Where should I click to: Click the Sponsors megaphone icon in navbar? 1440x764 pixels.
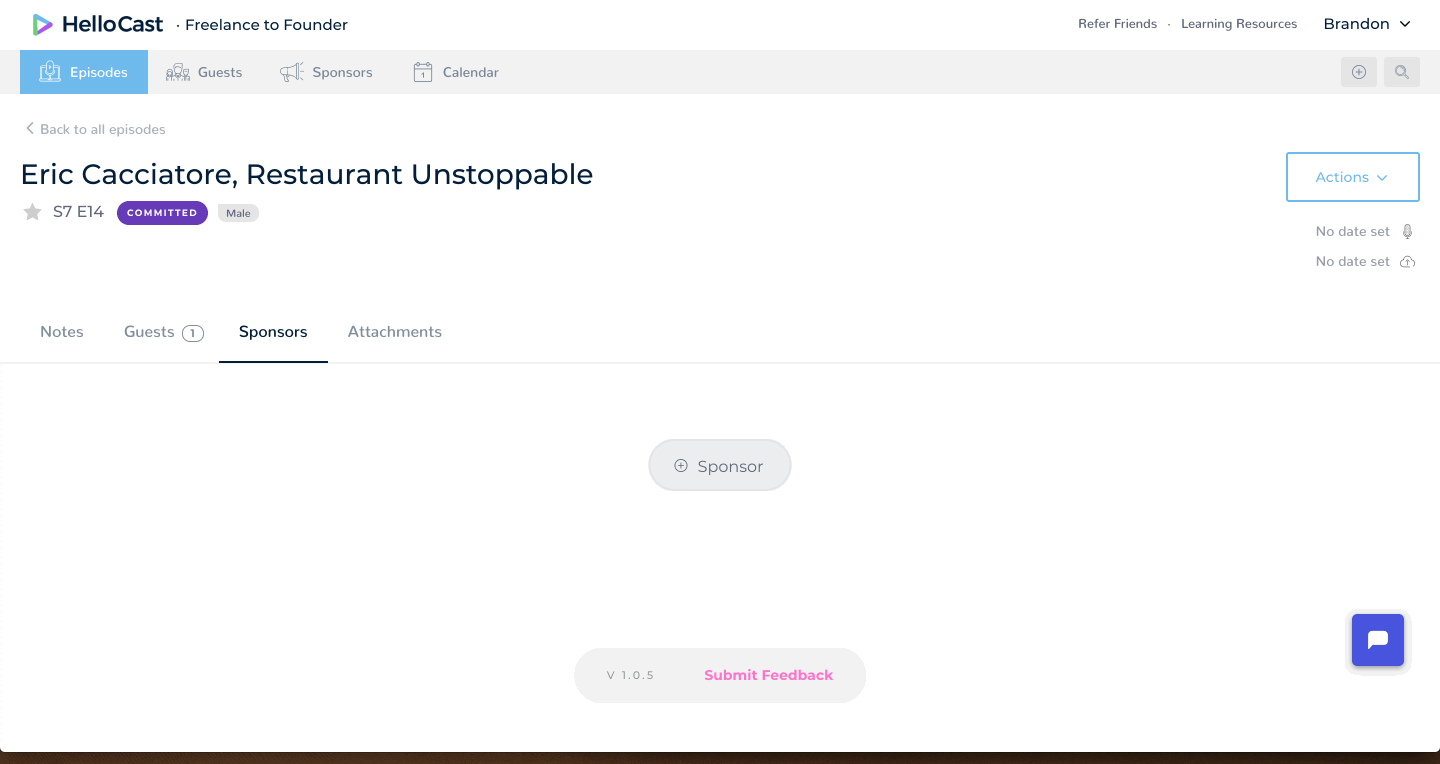(x=292, y=72)
